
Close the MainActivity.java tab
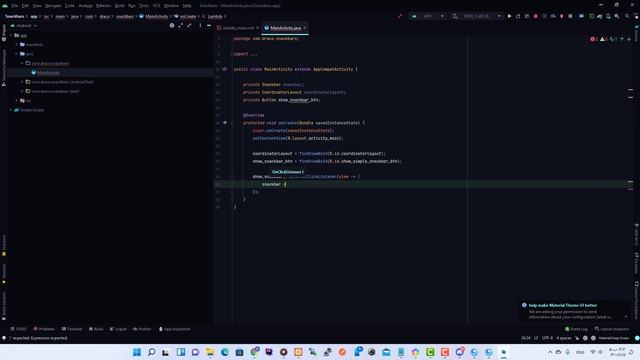click(x=304, y=28)
